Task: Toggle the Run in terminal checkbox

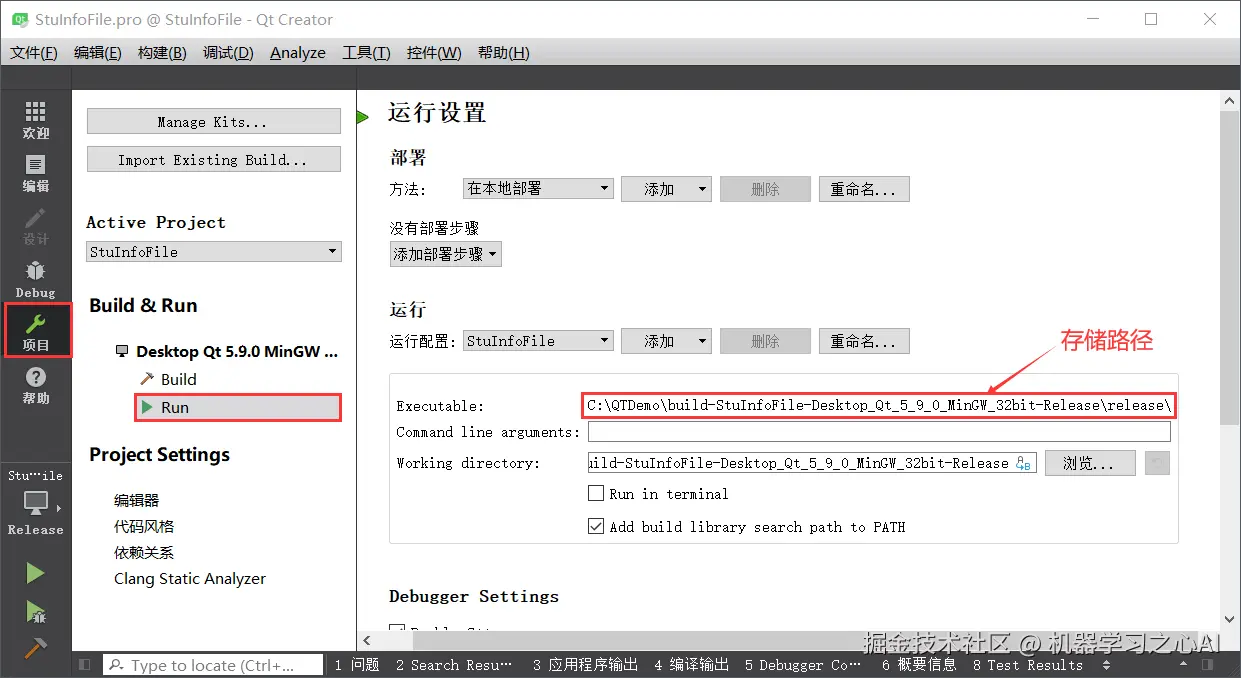Action: click(x=596, y=493)
